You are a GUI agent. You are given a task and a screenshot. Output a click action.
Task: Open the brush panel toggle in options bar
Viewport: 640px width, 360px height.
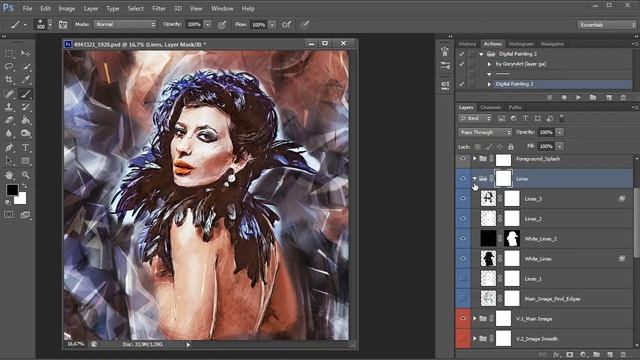click(63, 25)
